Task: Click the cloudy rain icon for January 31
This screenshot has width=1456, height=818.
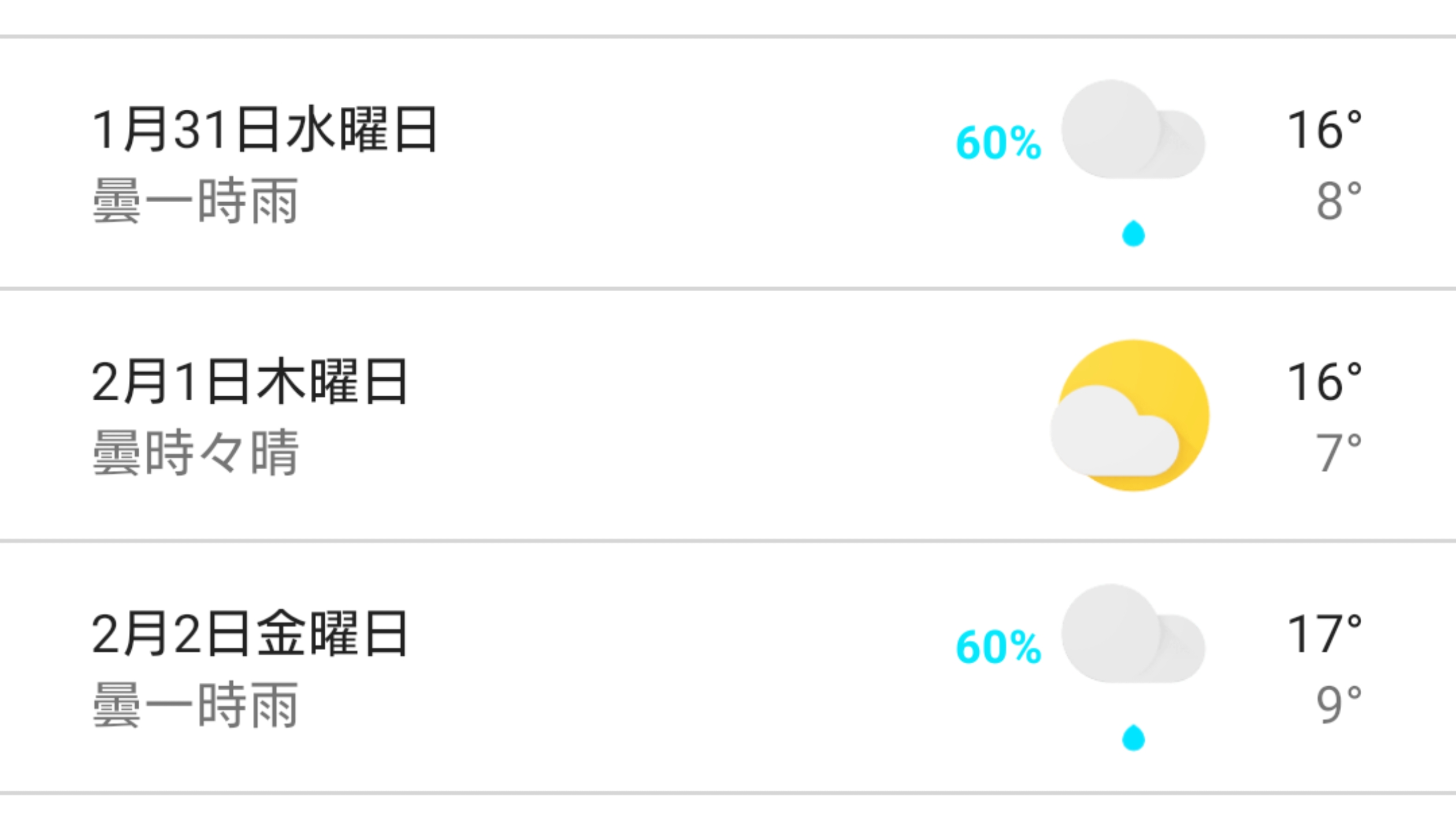Action: (1133, 162)
